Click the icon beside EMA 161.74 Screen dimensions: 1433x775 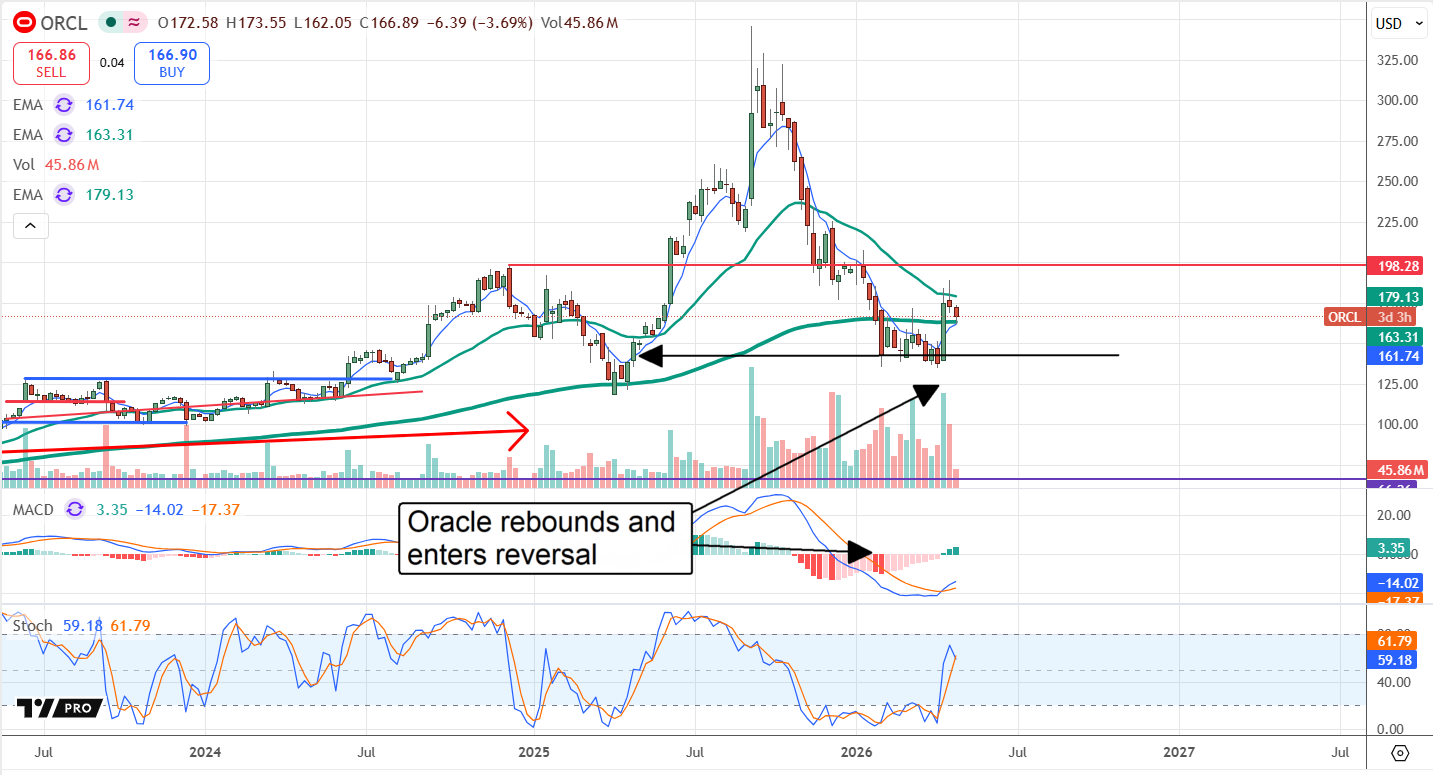[64, 105]
